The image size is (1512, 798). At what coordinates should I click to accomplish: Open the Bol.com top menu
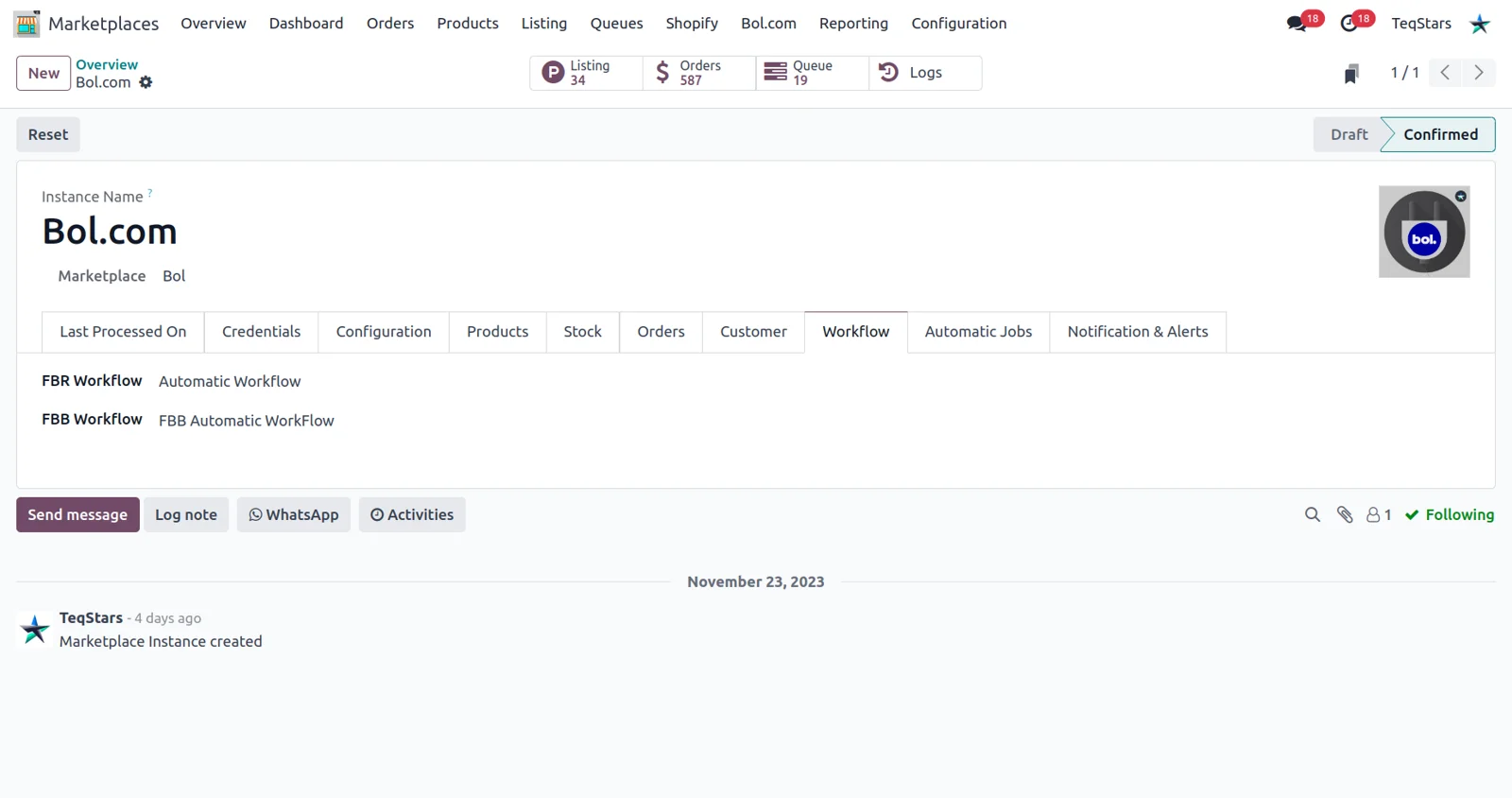(x=768, y=24)
